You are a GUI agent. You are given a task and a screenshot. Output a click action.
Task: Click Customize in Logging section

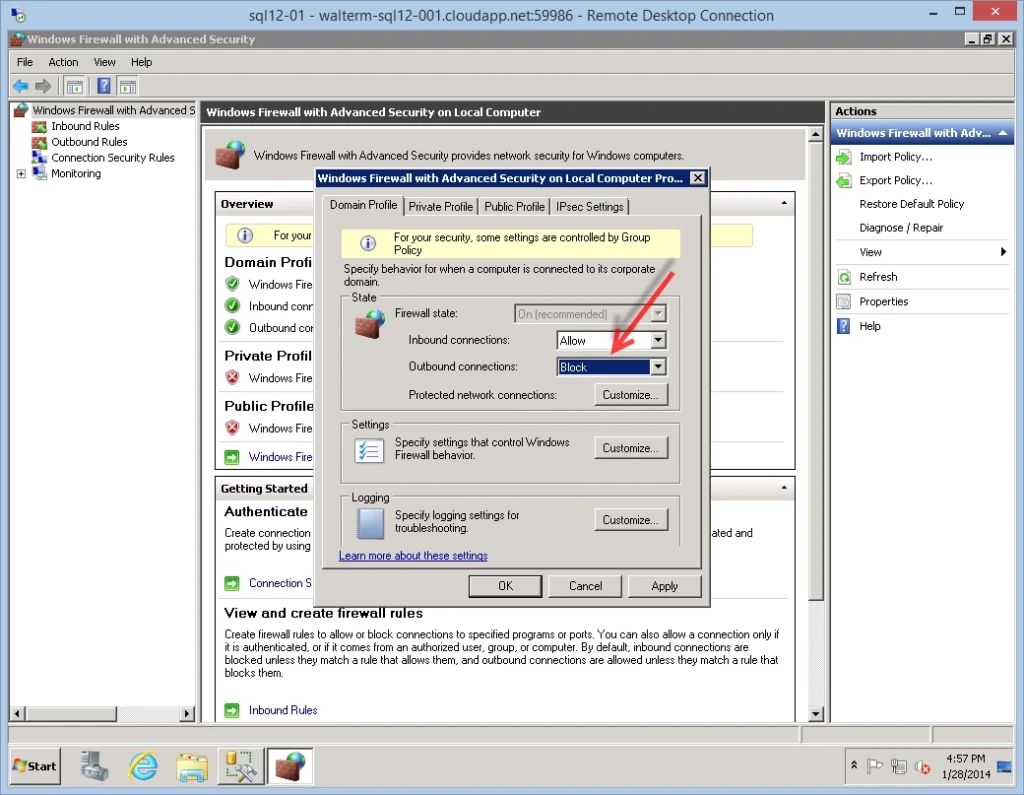630,520
